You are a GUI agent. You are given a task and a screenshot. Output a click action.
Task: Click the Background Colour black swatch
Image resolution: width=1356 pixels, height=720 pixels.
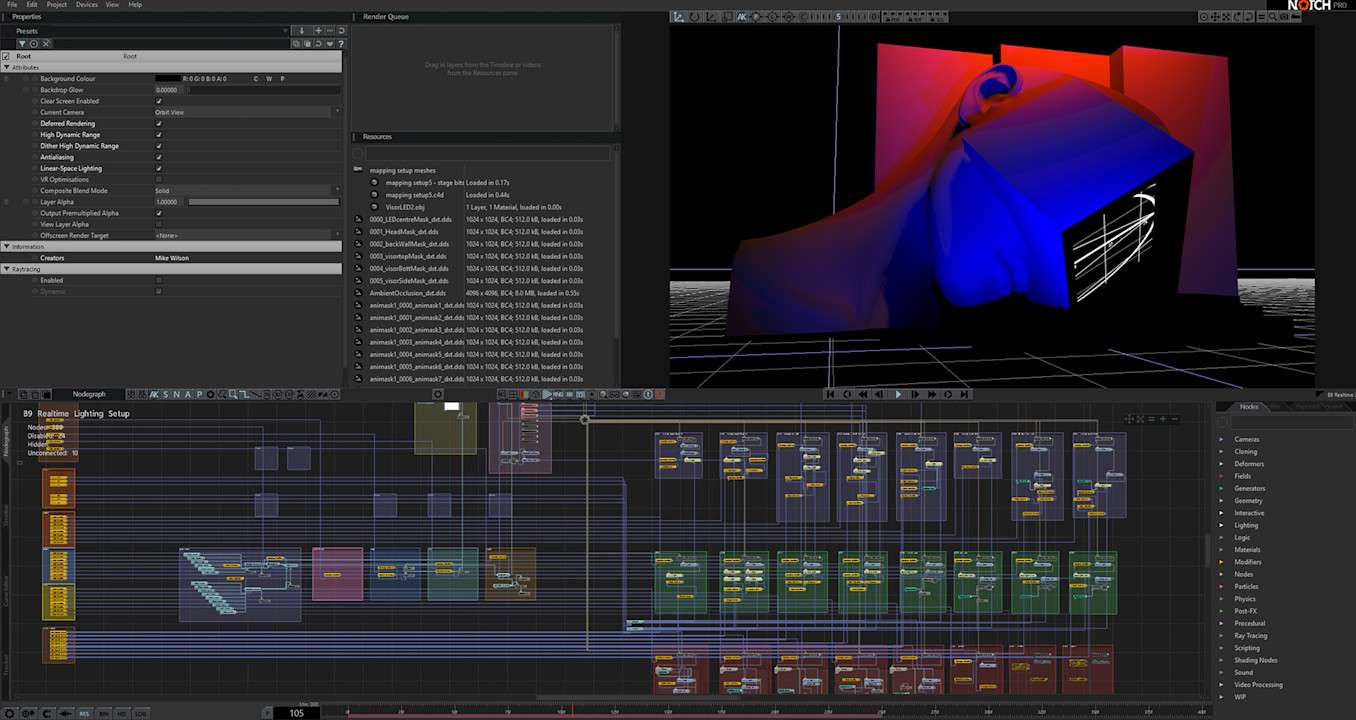[167, 78]
